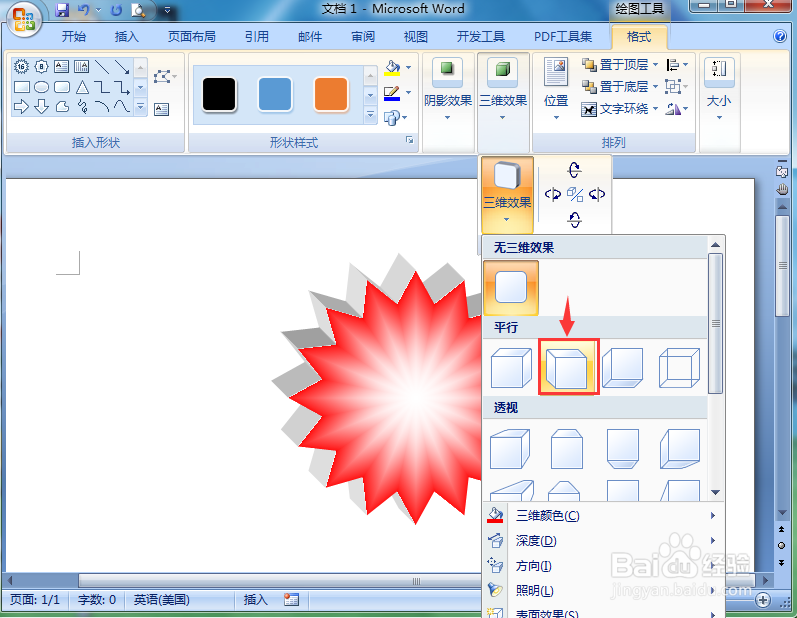The image size is (797, 618).
Task: Undo the last action
Action: pyautogui.click(x=83, y=10)
